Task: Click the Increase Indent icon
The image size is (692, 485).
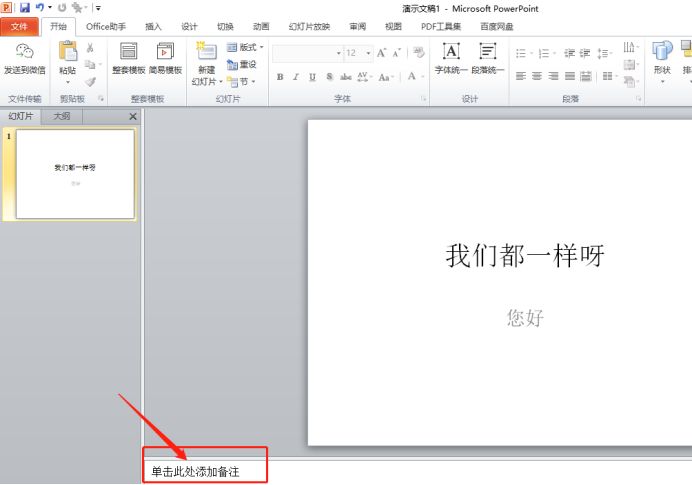Action: (x=585, y=53)
